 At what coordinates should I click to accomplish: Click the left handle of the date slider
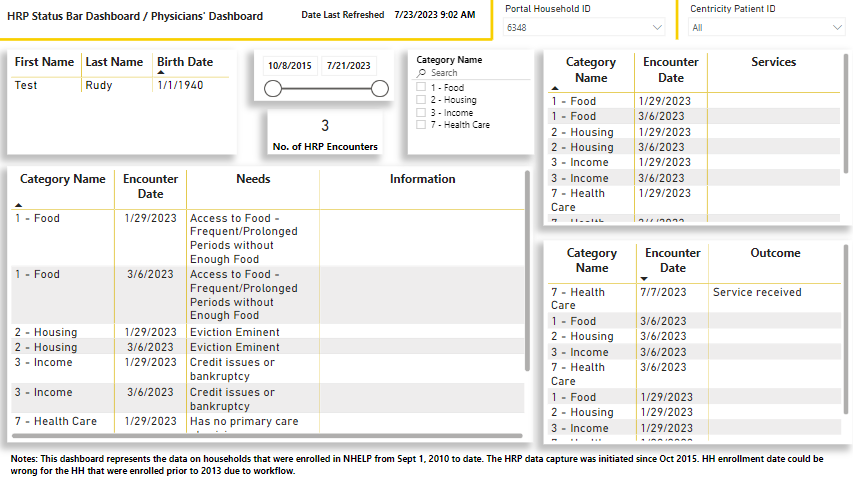pos(272,89)
